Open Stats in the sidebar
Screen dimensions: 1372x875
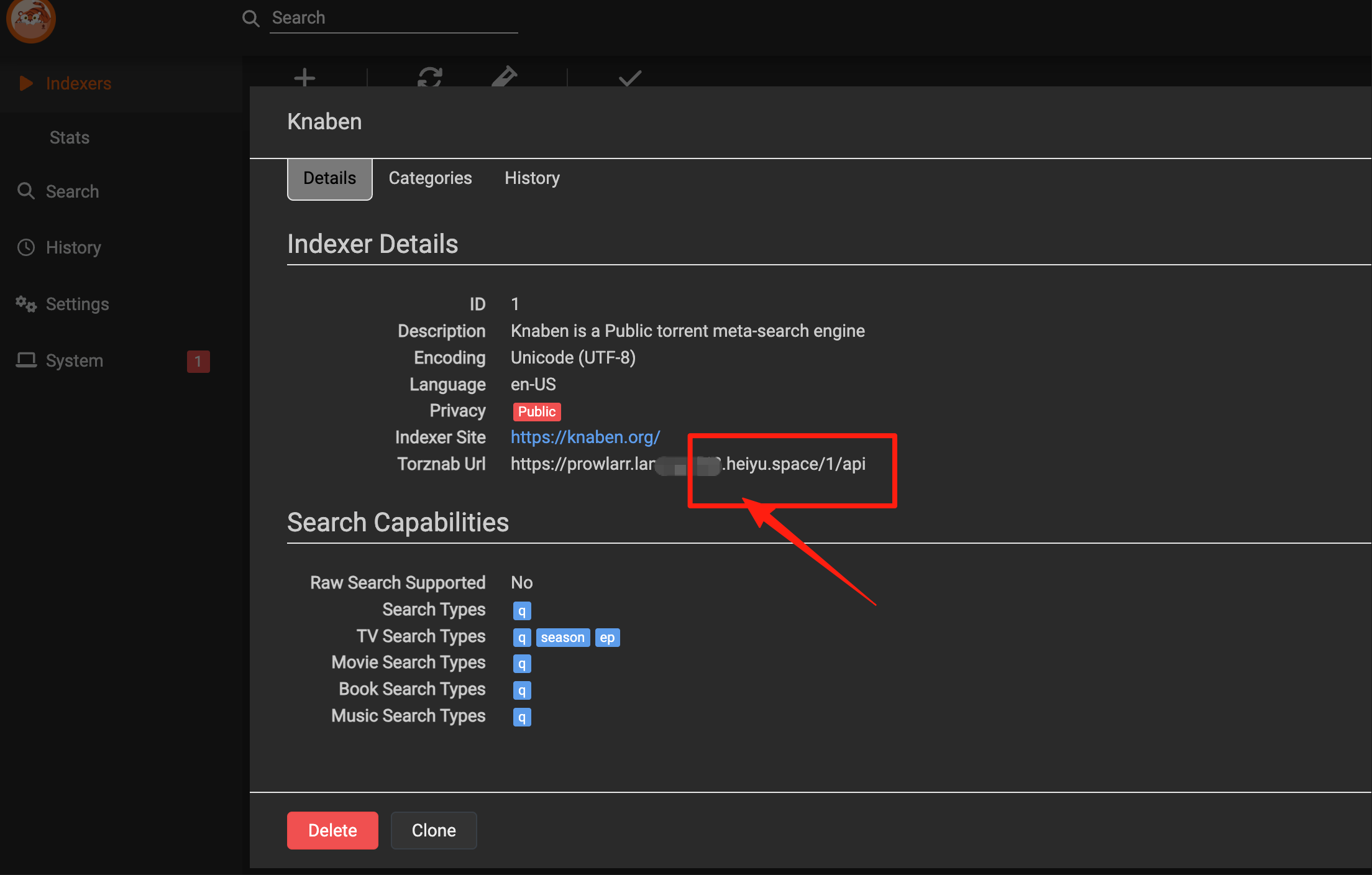70,137
